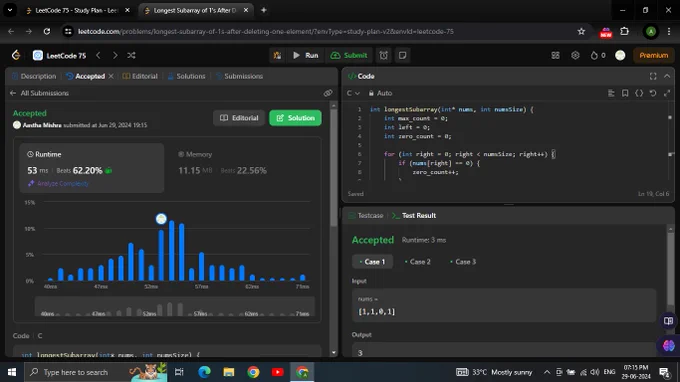Screen dimensions: 680x382
Task: Bookmark this page with the star
Action: pyautogui.click(x=581, y=31)
